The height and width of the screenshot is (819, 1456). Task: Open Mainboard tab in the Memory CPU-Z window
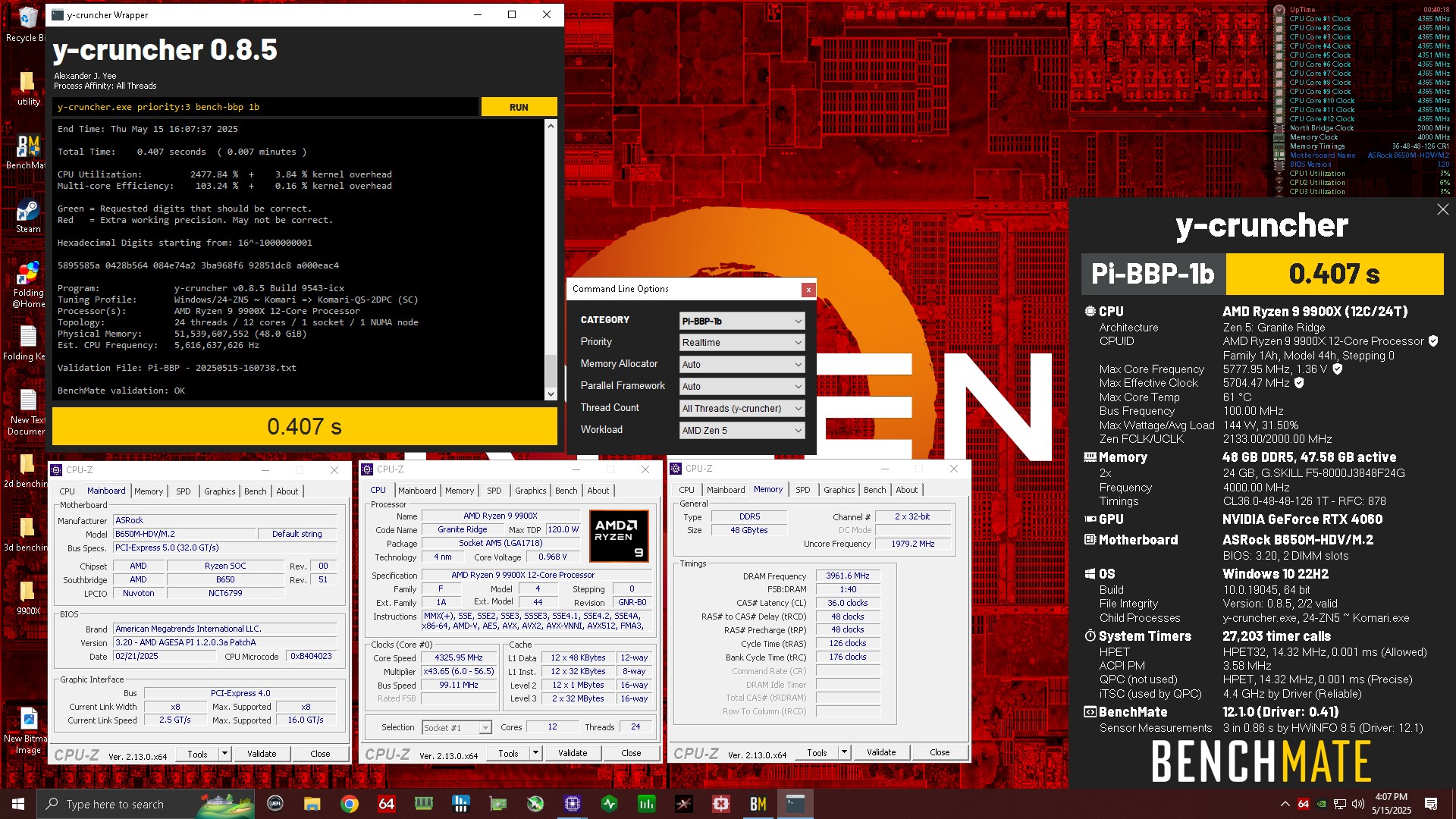726,490
